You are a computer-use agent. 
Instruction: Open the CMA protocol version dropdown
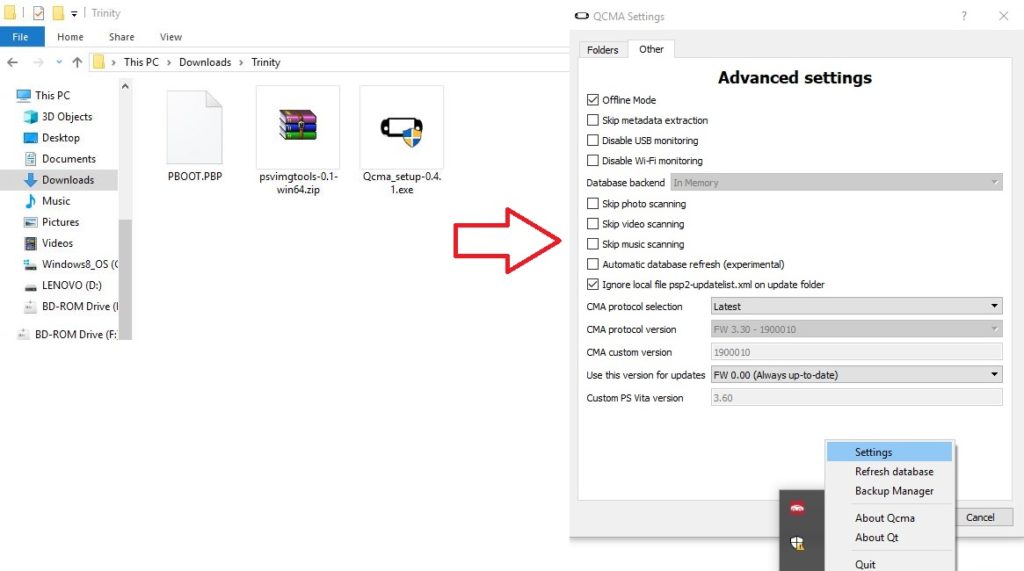pyautogui.click(x=856, y=329)
